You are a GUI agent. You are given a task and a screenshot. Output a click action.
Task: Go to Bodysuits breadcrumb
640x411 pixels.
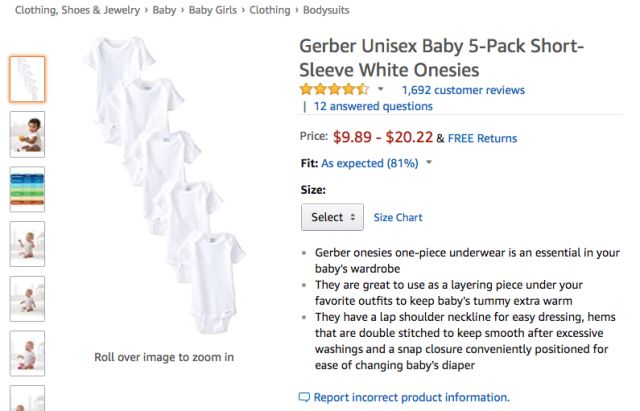click(x=326, y=10)
